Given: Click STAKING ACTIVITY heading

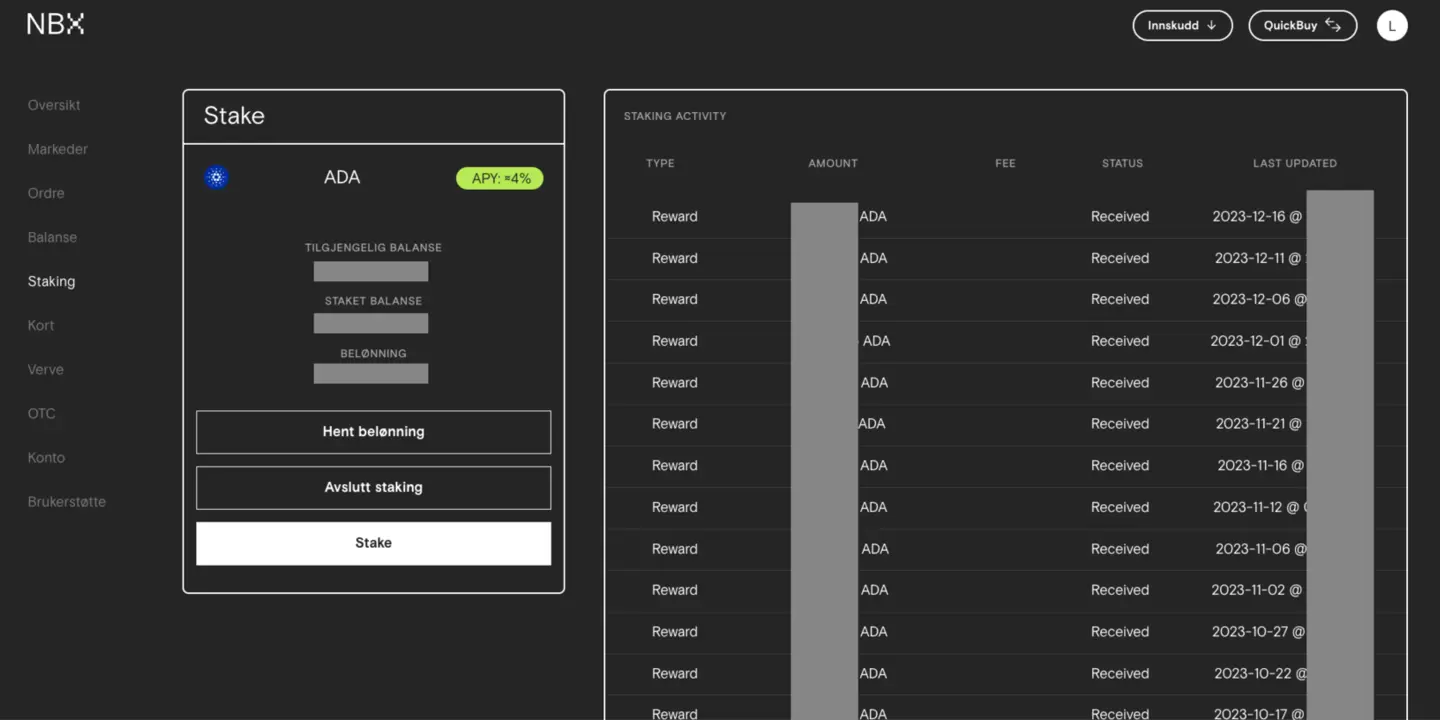Looking at the screenshot, I should pos(675,116).
